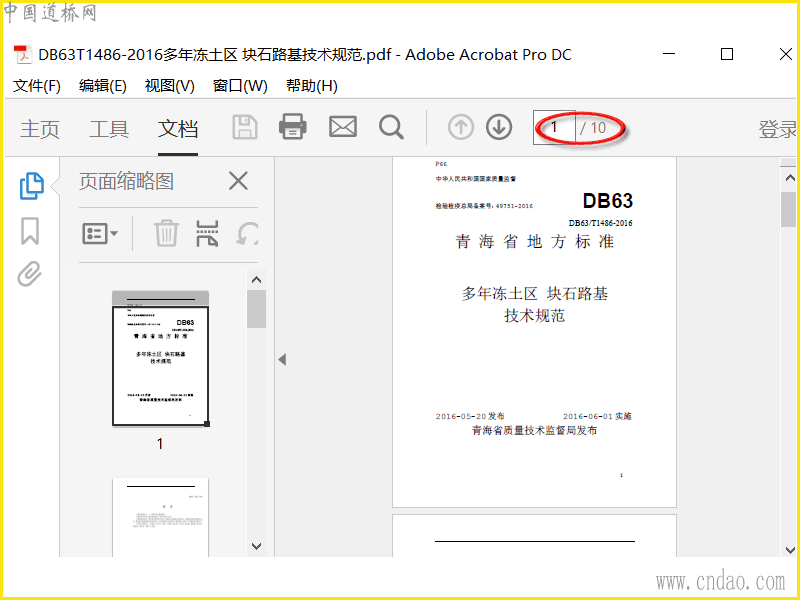
Task: Click the page break print-pages icon
Action: (x=207, y=234)
